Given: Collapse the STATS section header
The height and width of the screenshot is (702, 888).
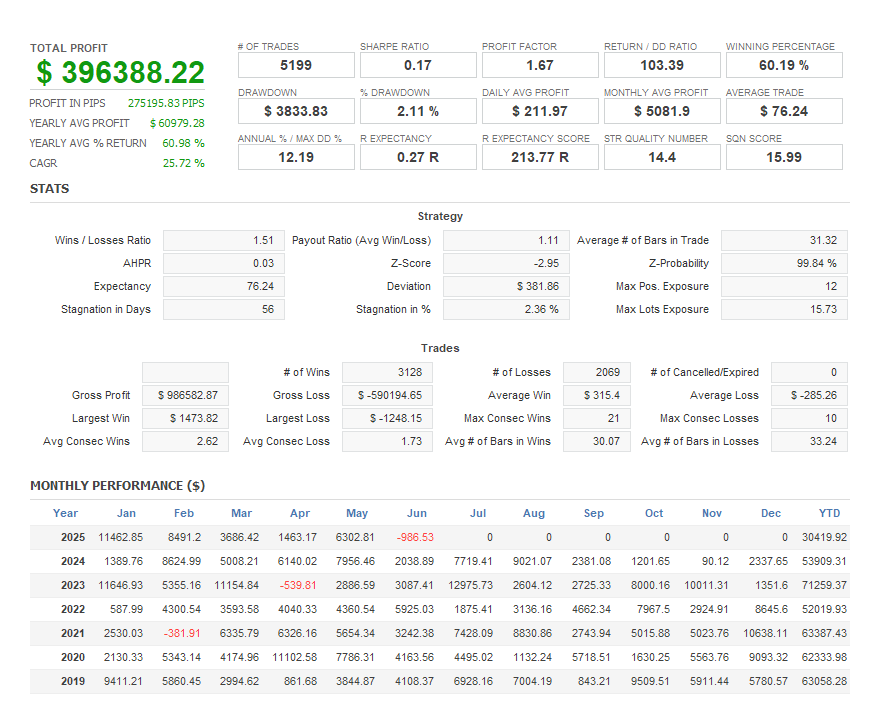Looking at the screenshot, I should click(x=51, y=188).
